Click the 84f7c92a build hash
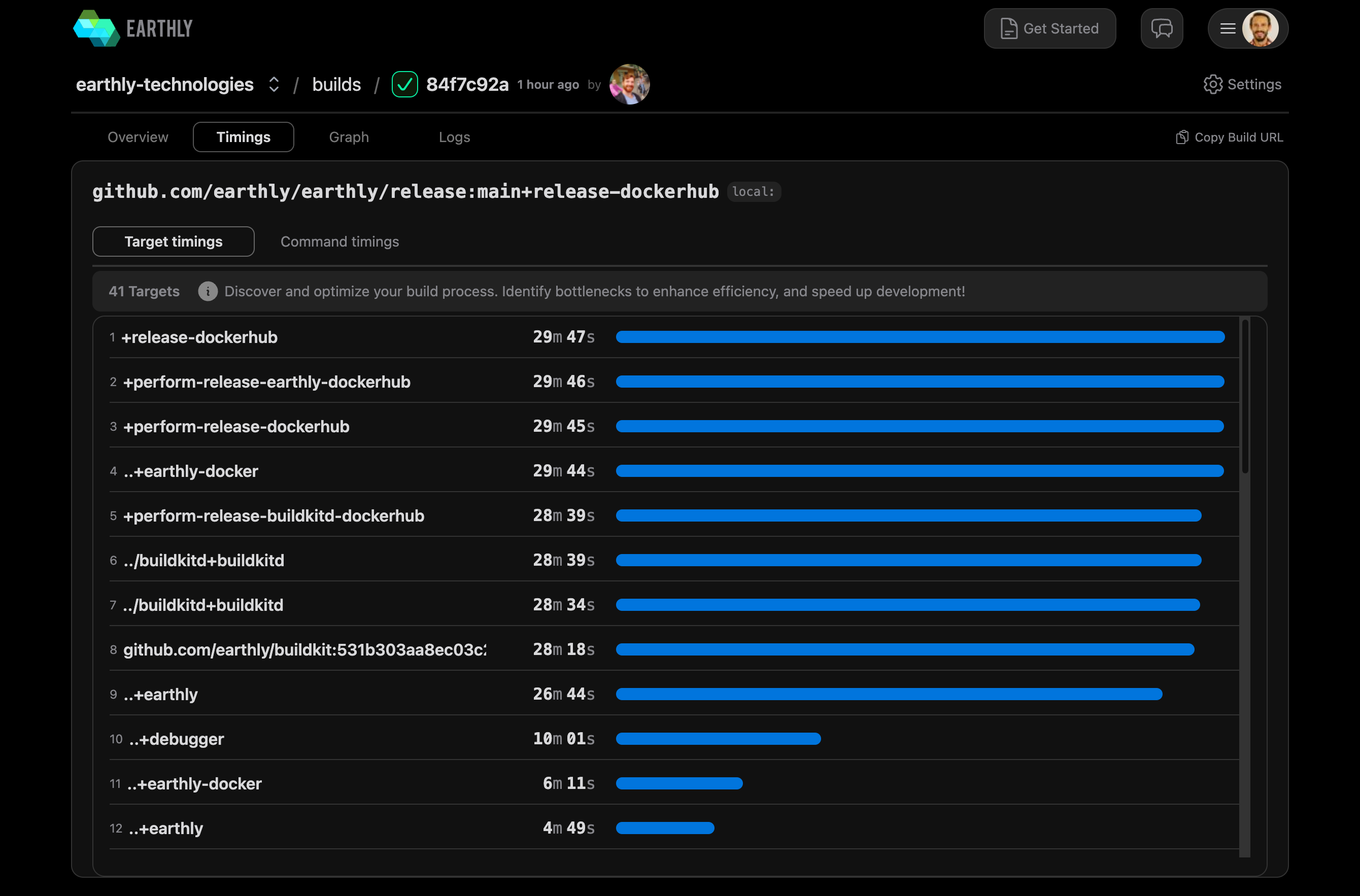 [467, 85]
